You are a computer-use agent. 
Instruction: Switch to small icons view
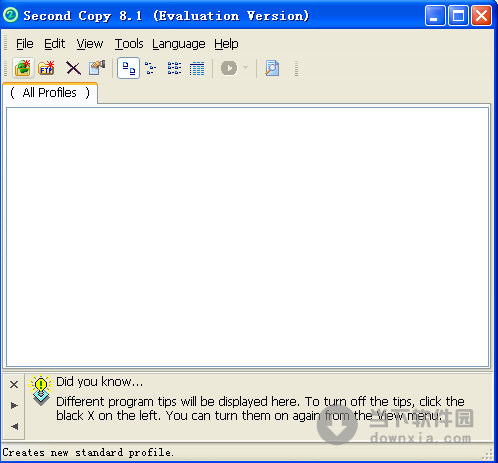(151, 68)
